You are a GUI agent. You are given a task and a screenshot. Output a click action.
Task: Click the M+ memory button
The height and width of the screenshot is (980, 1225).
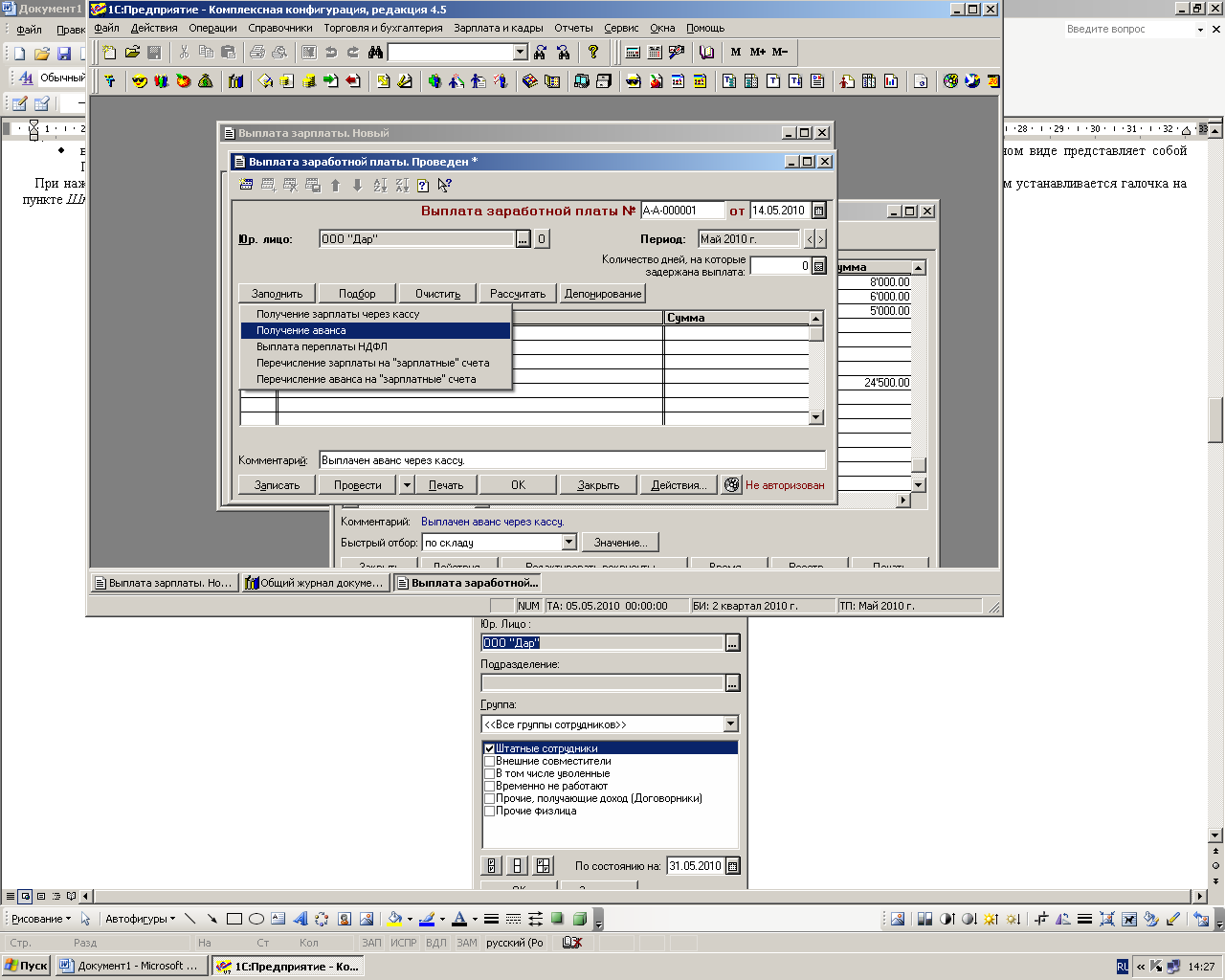758,52
